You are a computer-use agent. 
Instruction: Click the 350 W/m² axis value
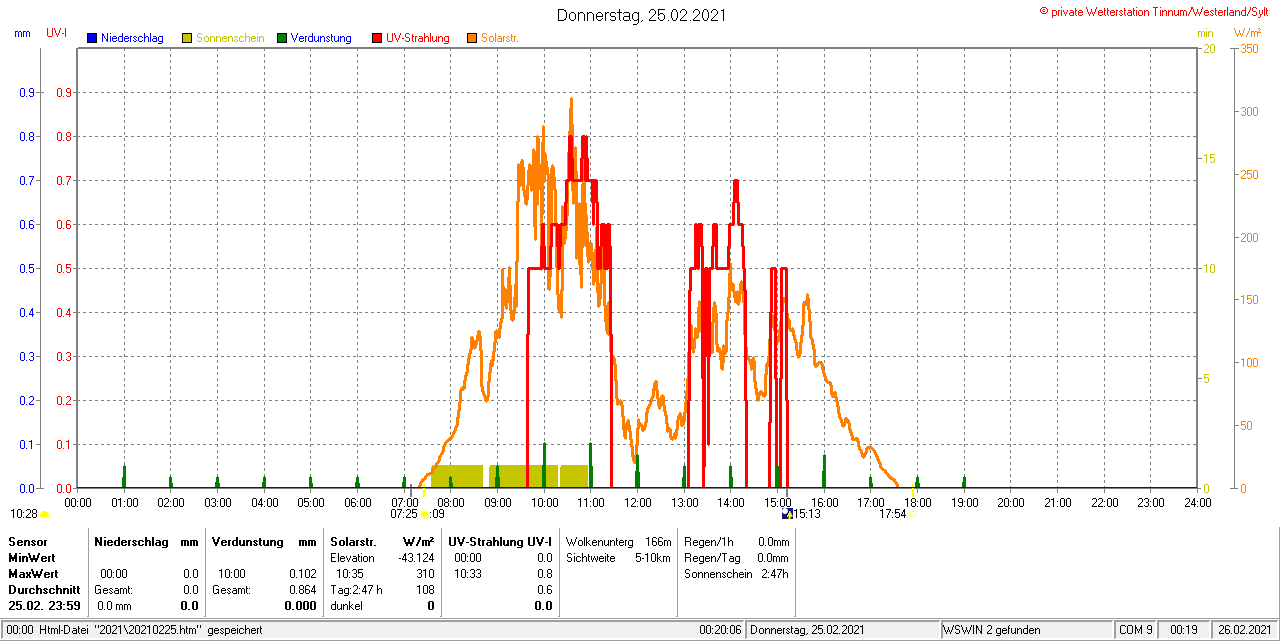(1249, 48)
